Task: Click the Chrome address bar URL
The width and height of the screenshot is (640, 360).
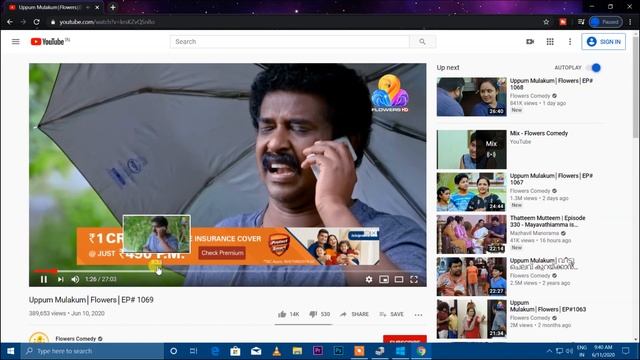Action: pos(107,22)
